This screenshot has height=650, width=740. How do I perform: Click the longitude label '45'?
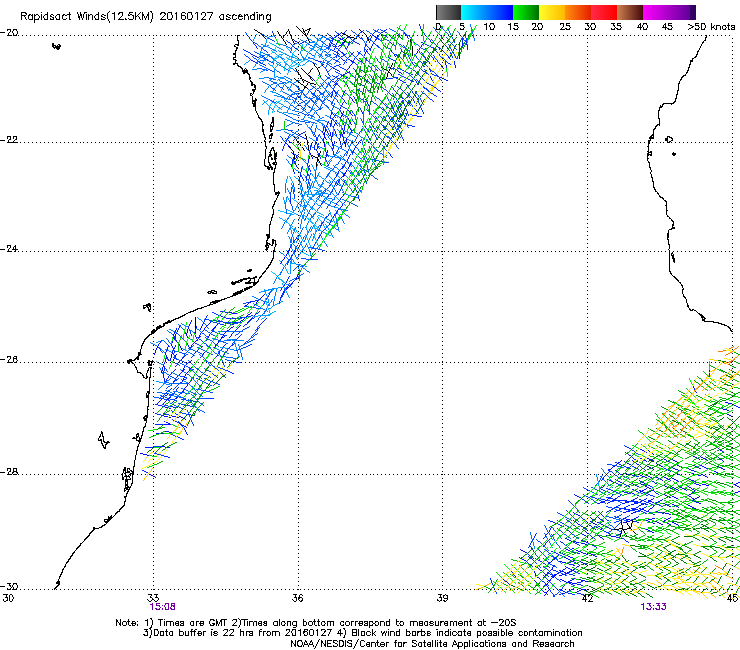click(x=732, y=598)
